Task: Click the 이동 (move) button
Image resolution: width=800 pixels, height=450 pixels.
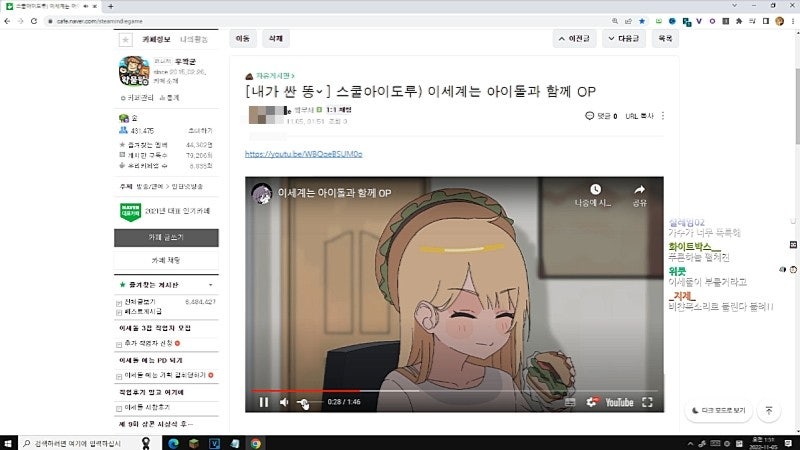Action: pos(243,38)
